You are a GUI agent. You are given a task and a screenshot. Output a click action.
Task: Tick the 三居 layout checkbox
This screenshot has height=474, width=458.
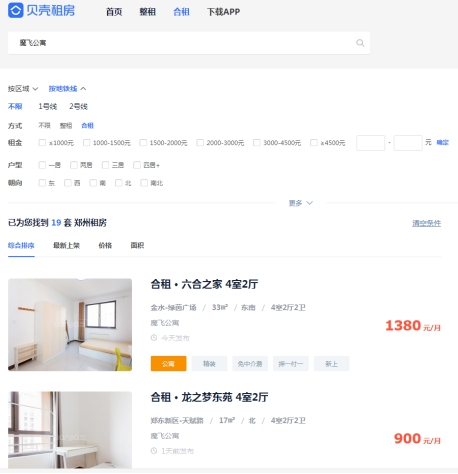[105, 165]
